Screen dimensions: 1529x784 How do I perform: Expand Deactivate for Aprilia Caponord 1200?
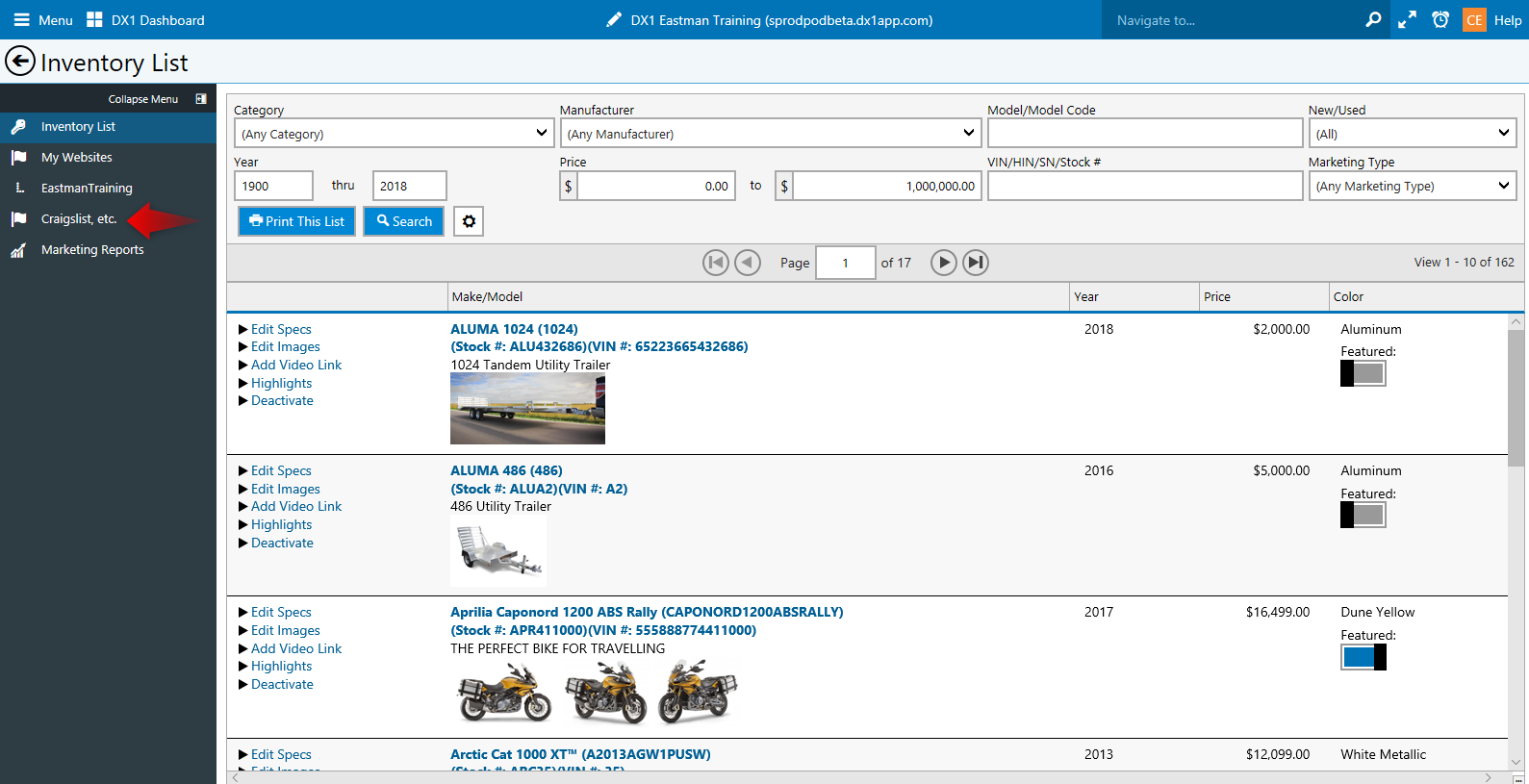pos(276,685)
